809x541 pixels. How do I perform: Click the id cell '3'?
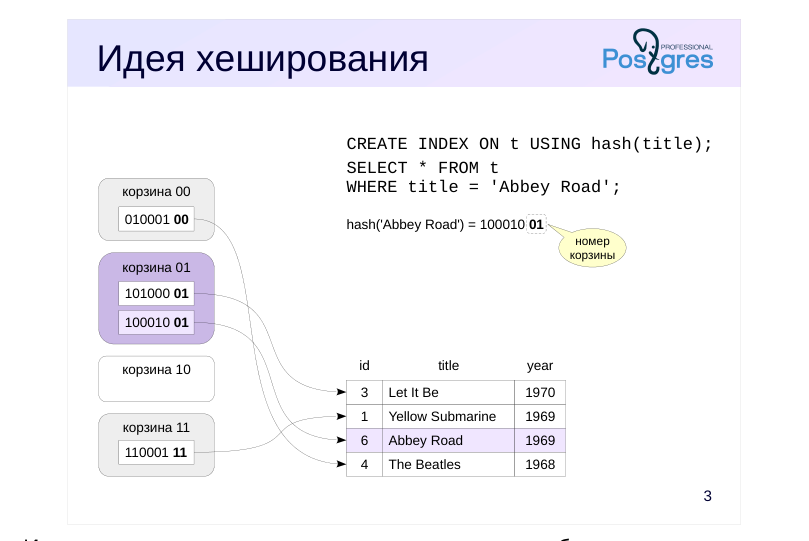(x=364, y=392)
